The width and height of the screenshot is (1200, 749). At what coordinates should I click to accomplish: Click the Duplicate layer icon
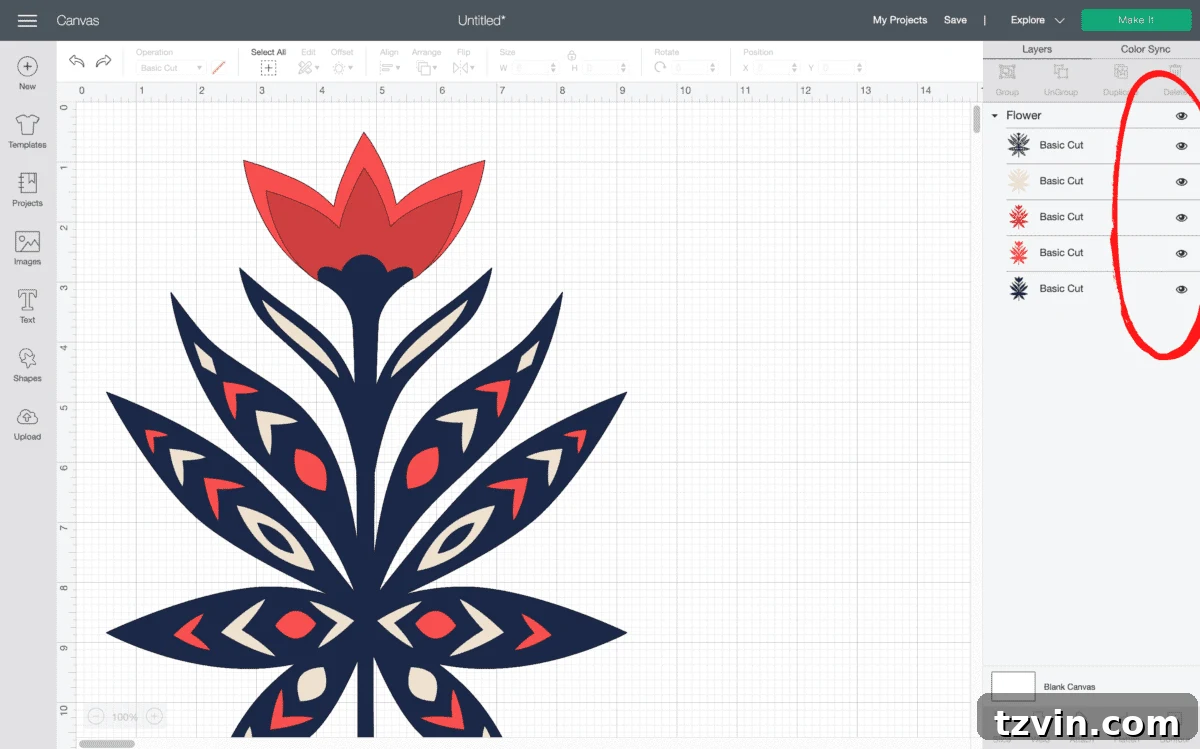(1120, 72)
